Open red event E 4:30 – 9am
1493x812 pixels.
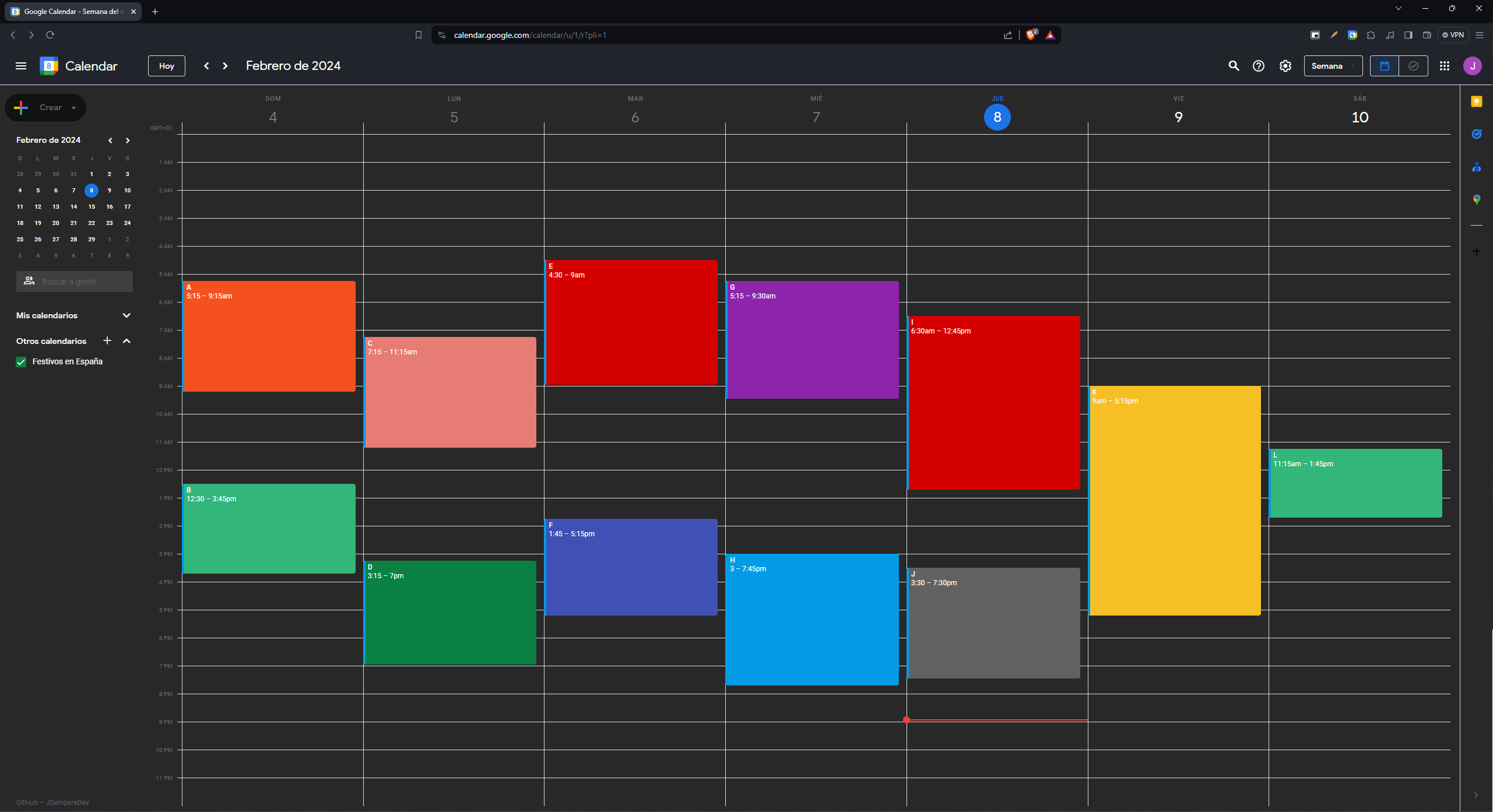pyautogui.click(x=631, y=322)
